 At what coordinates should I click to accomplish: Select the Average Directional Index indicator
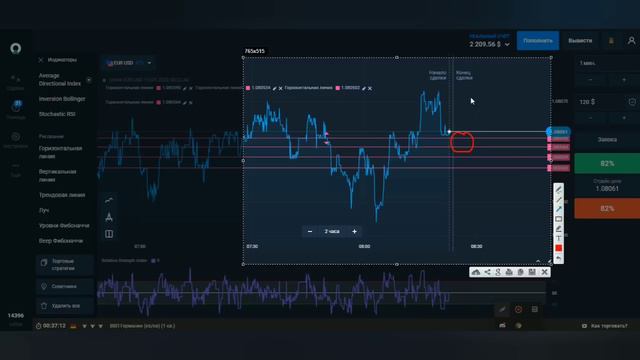(x=60, y=80)
